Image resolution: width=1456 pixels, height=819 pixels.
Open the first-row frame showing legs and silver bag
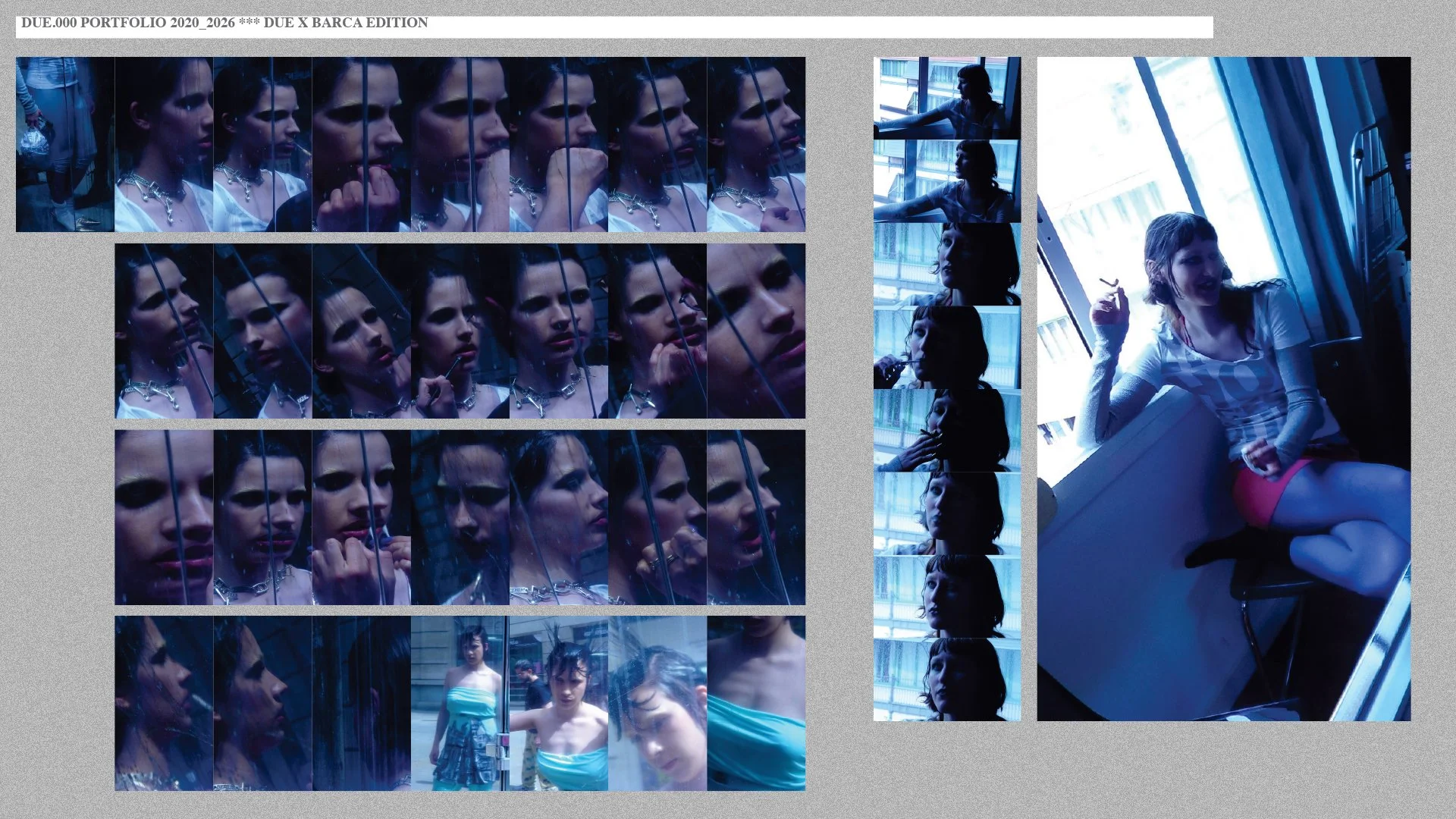tap(64, 144)
